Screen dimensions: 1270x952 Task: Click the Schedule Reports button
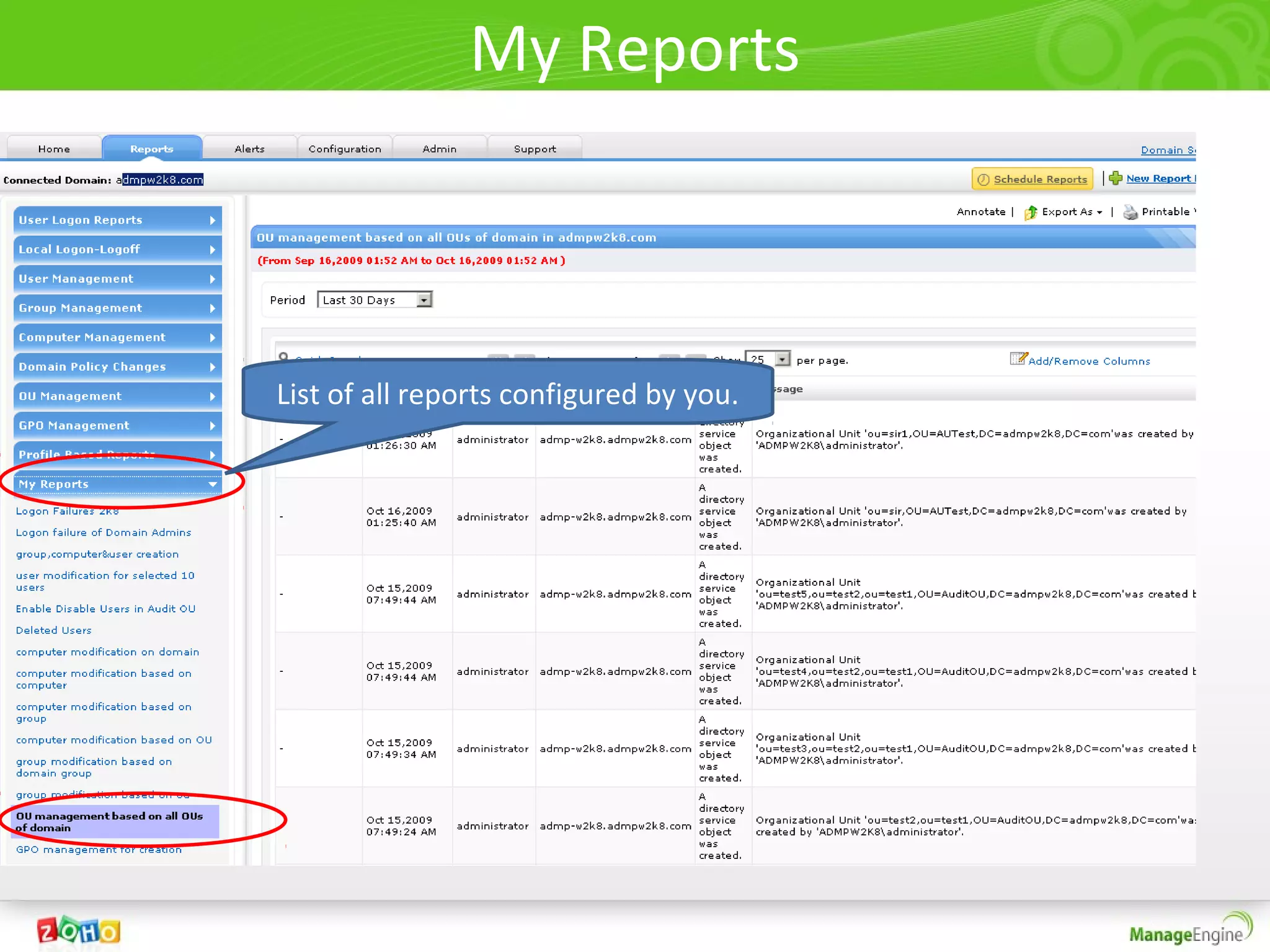point(1032,179)
